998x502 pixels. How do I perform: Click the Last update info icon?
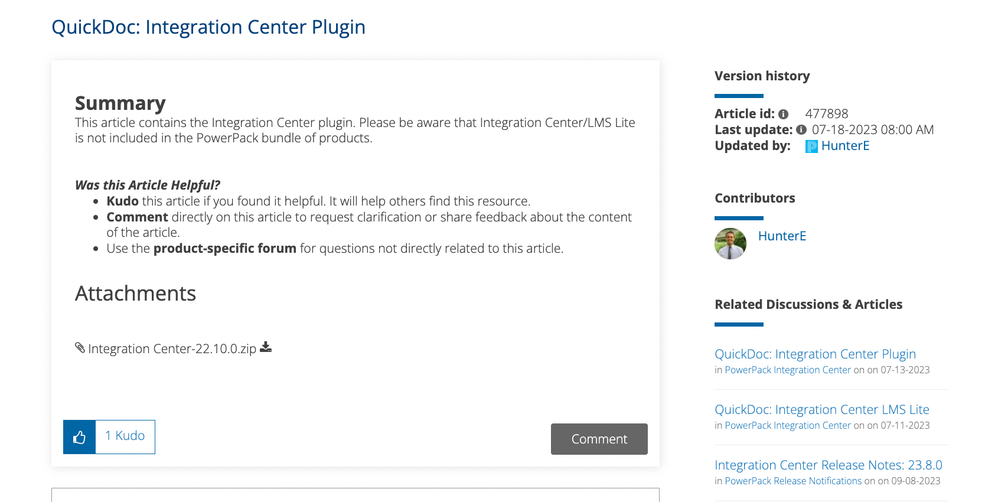pos(801,130)
